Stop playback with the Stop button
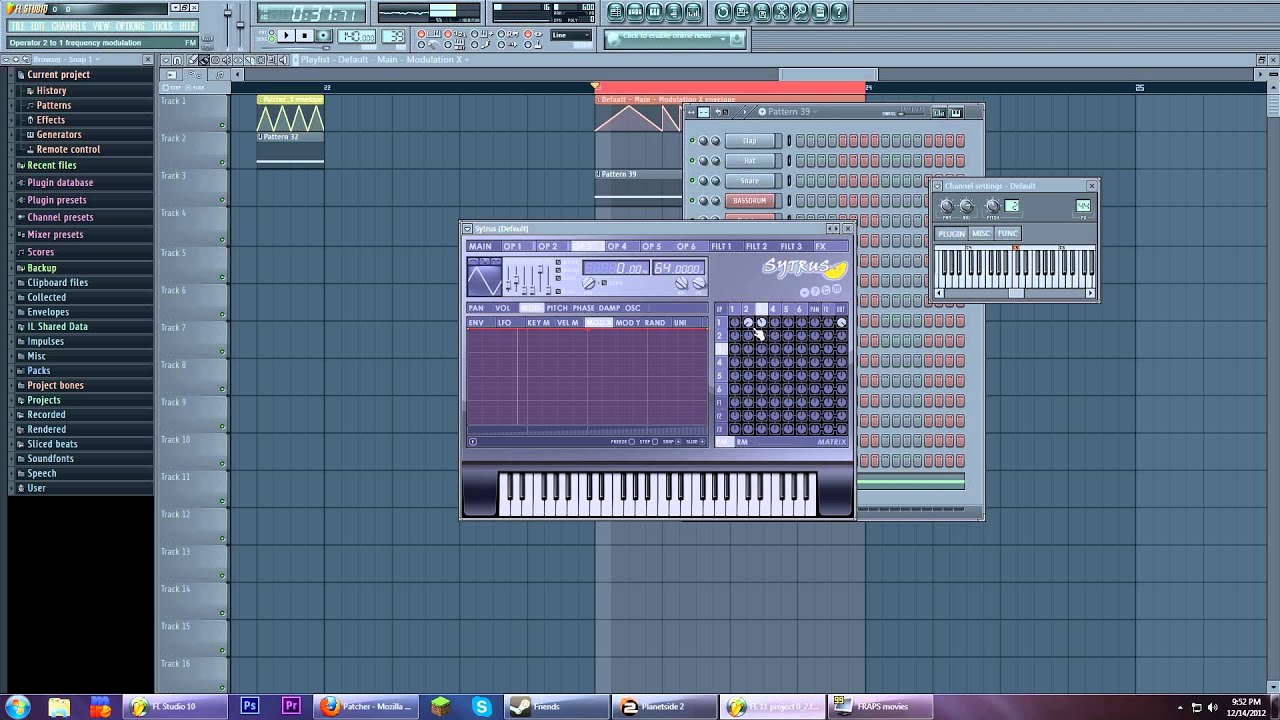 [x=305, y=36]
